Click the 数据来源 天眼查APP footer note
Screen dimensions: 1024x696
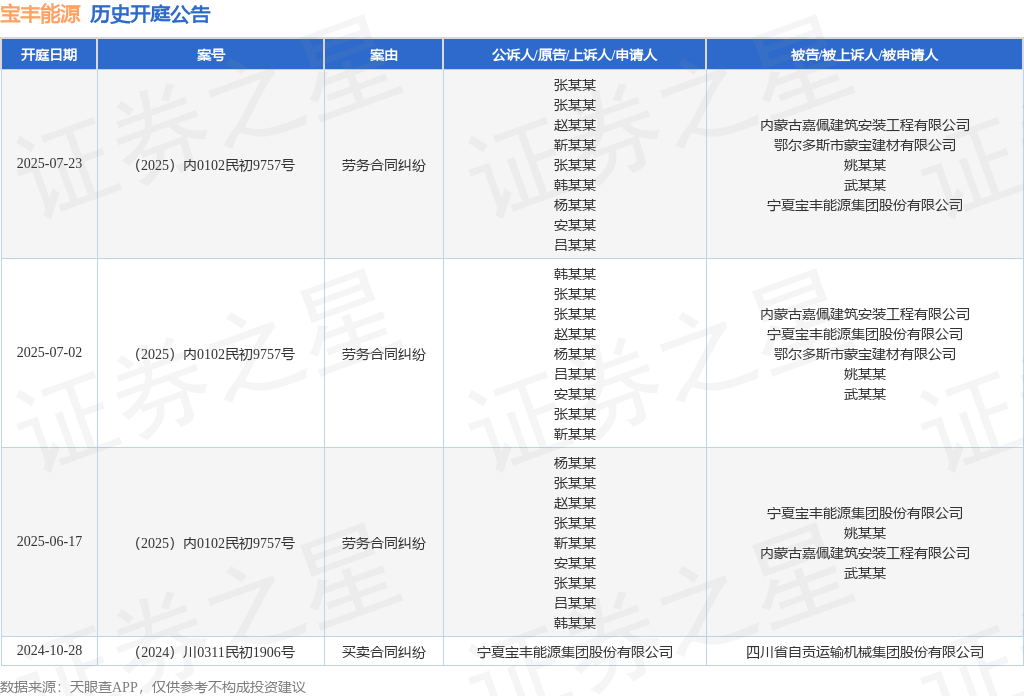[153, 687]
